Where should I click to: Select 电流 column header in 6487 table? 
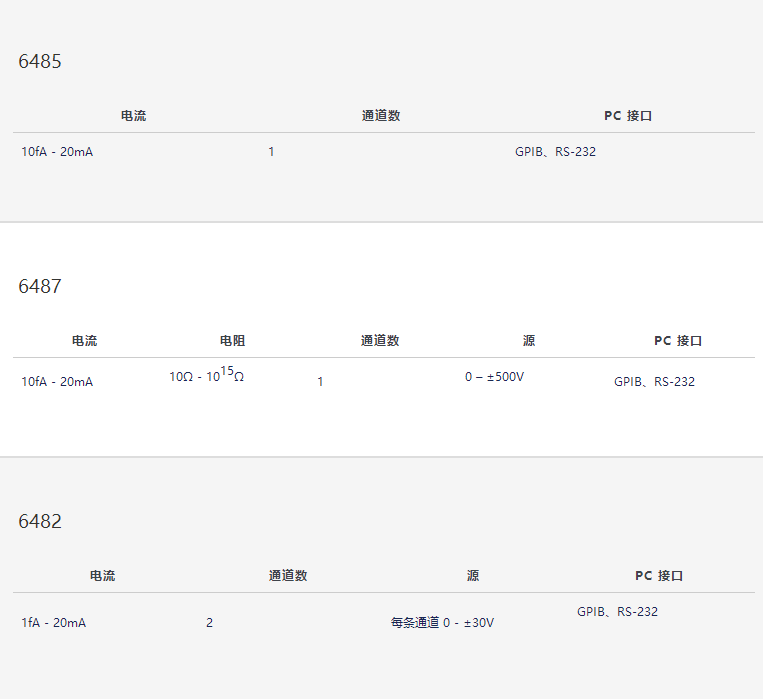(84, 341)
